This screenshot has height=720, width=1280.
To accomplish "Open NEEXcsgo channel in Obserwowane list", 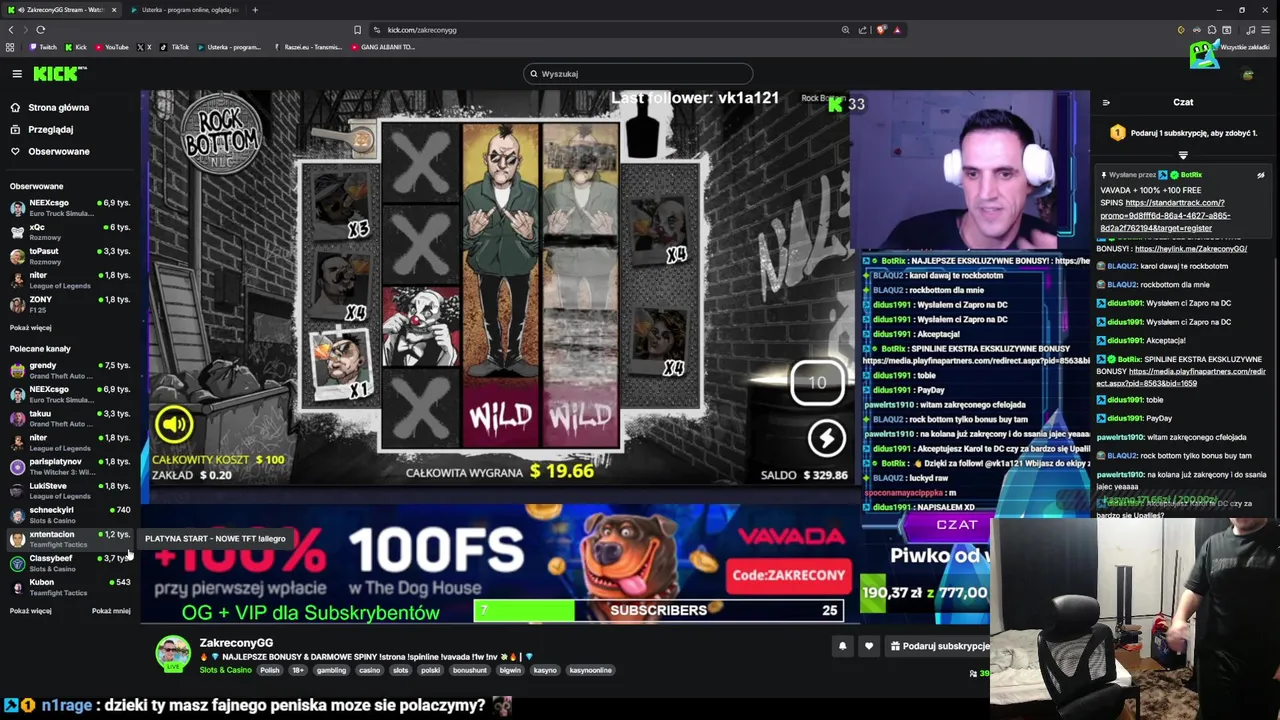I will 70,207.
